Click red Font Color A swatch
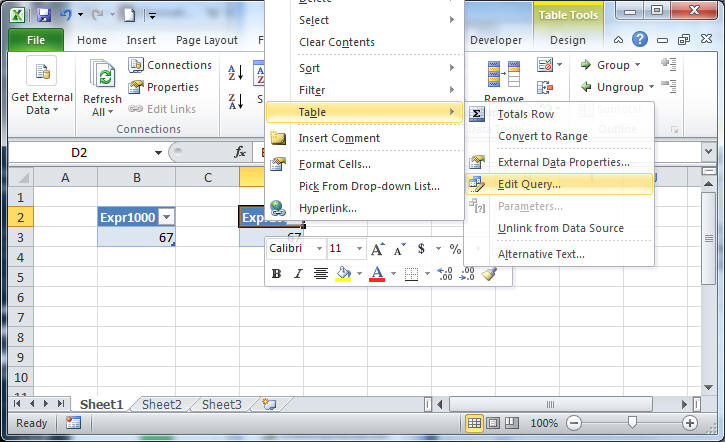725x442 pixels. 377,274
